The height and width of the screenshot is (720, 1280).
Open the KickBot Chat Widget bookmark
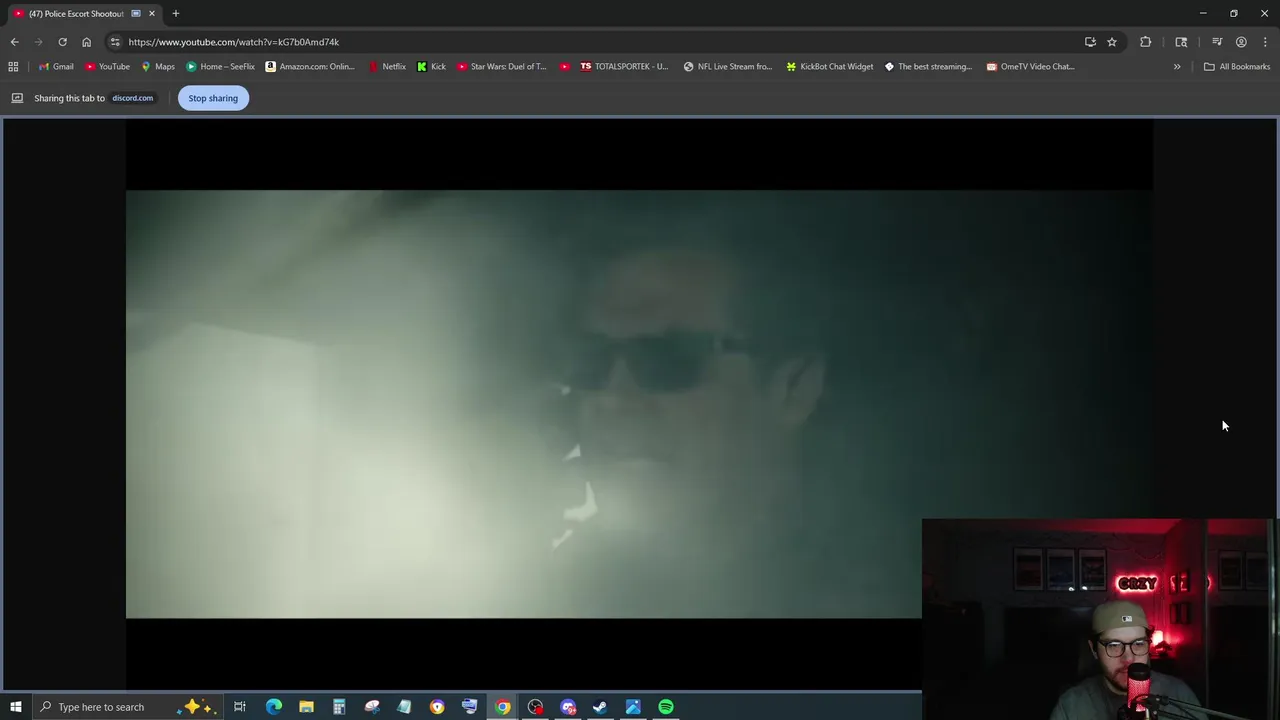pos(830,67)
